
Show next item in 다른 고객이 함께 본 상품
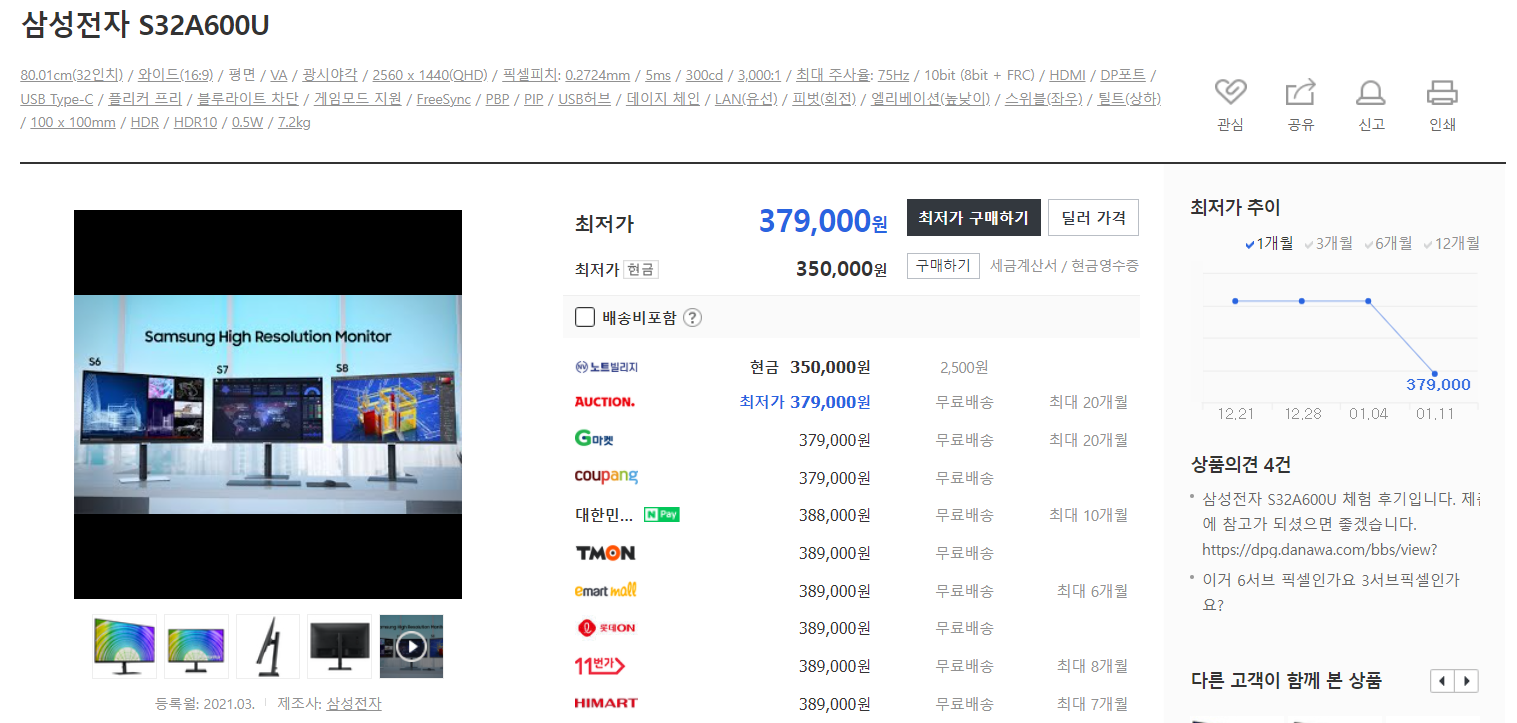pyautogui.click(x=1466, y=681)
